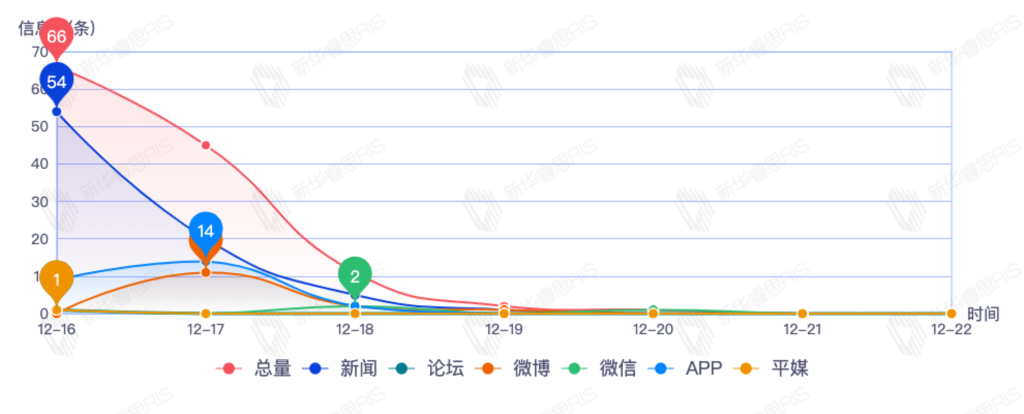This screenshot has height=414, width=1024.
Task: Click the blue 14 APP marker pin
Action: [x=205, y=231]
